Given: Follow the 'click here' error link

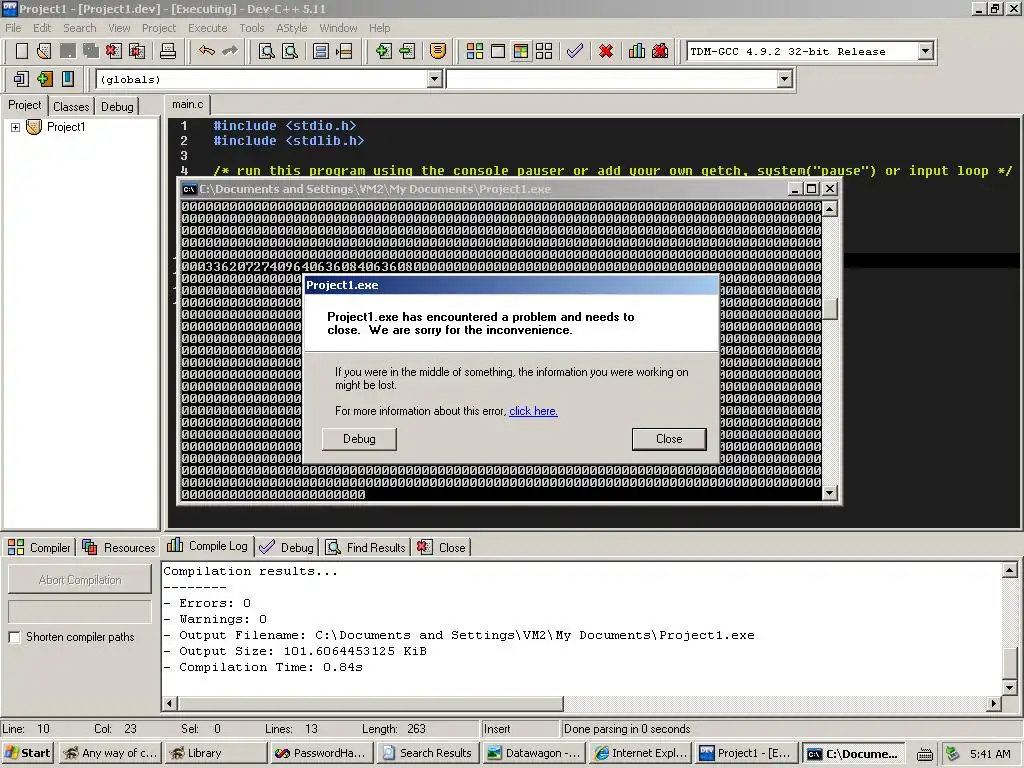Looking at the screenshot, I should 533,411.
